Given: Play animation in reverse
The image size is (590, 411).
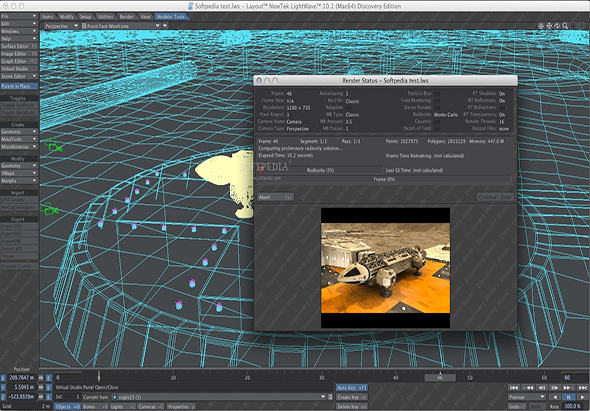Looking at the screenshot, I should tap(555, 397).
